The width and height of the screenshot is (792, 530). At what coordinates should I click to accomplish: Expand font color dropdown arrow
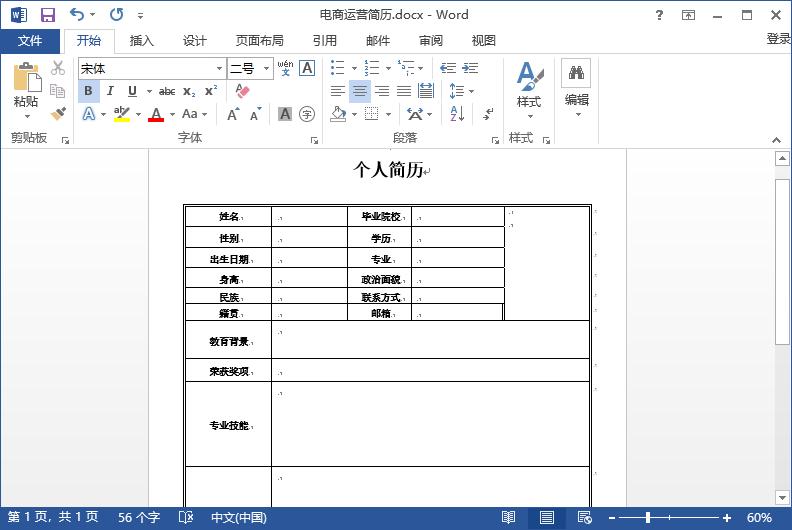(172, 115)
